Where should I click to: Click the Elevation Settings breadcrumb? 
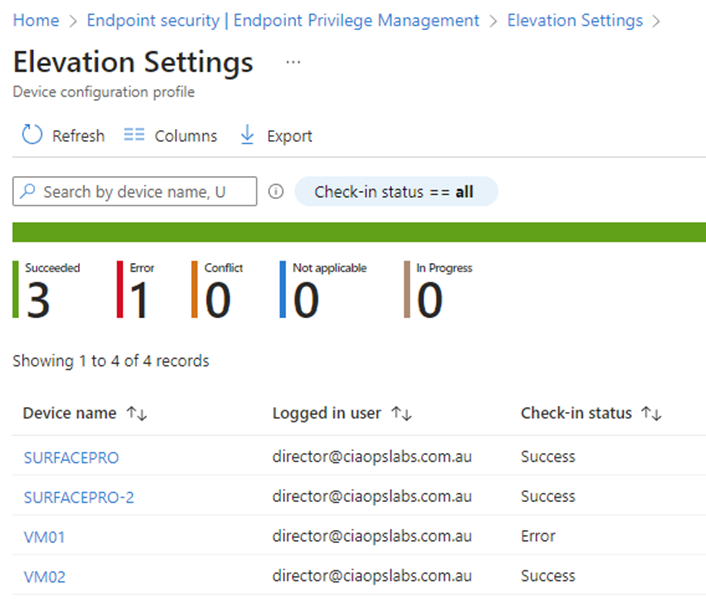coord(575,20)
